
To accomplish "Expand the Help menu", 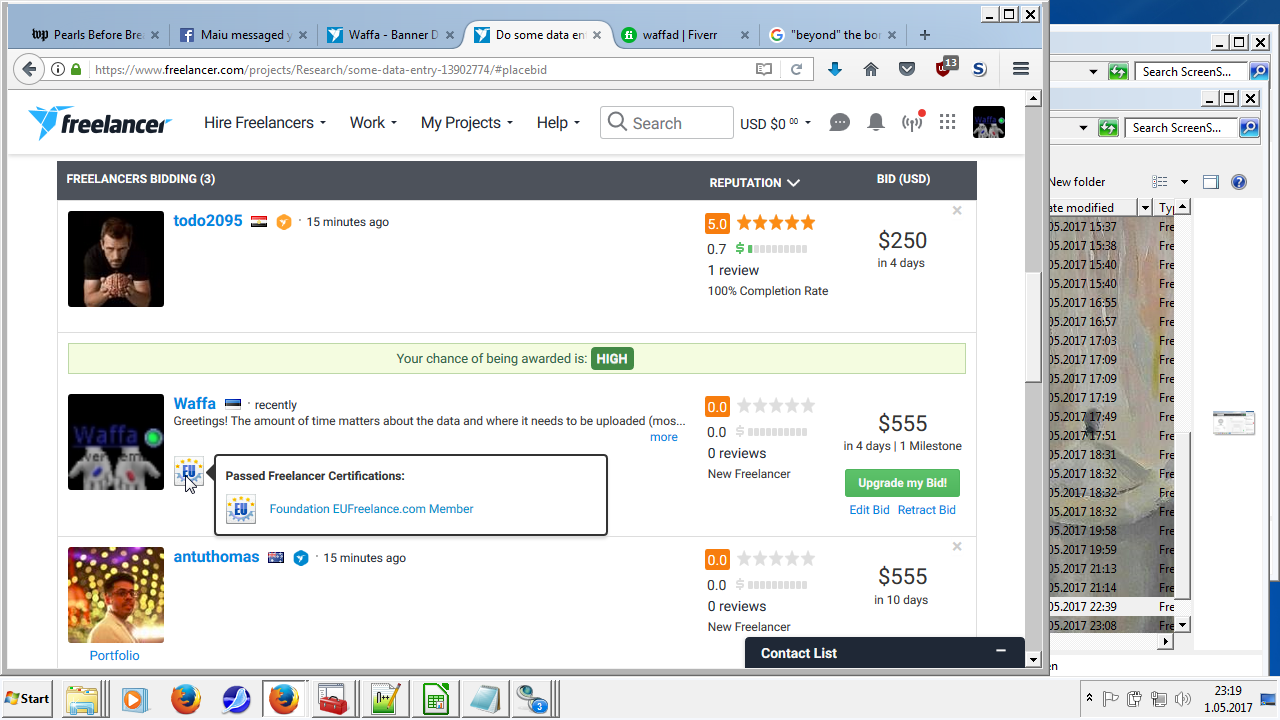I will coord(559,123).
